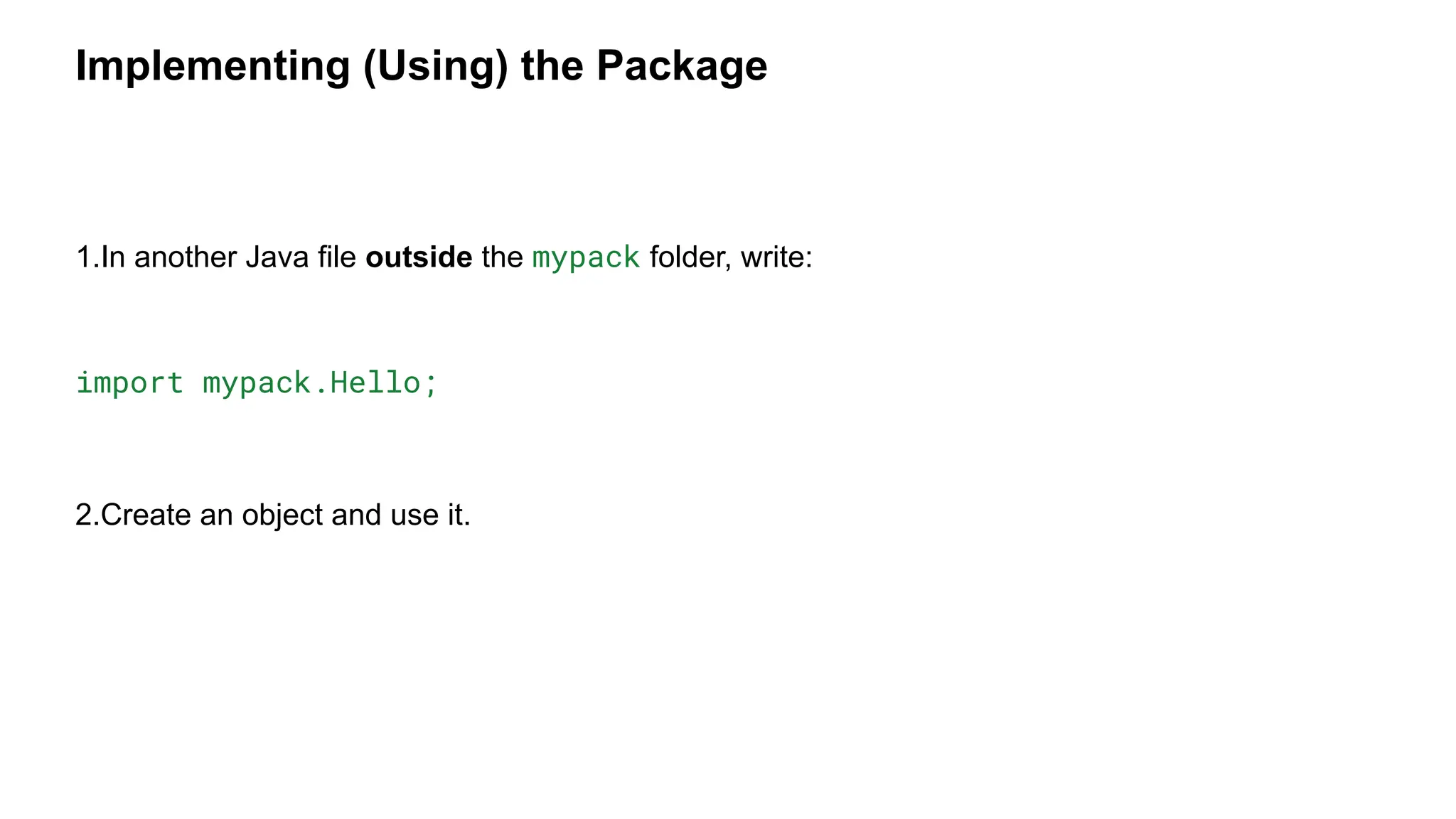Click the 'import' keyword in the code line
This screenshot has height=819, width=1456.
tap(129, 383)
